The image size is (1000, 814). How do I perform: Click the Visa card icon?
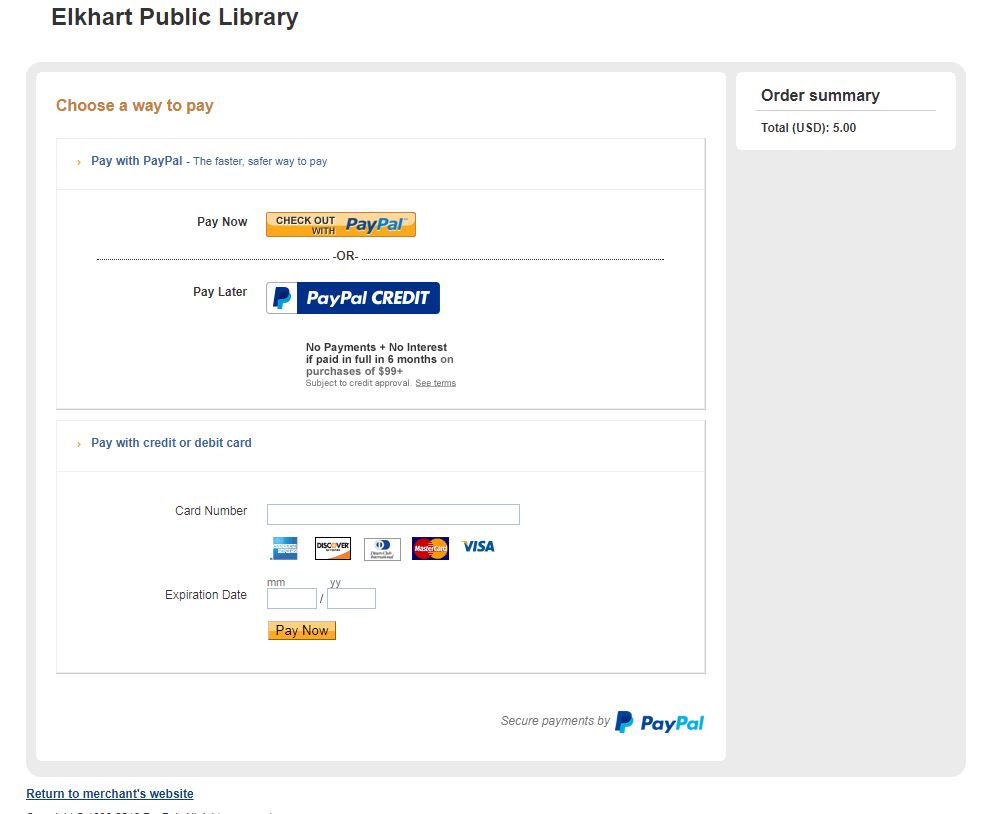point(478,547)
